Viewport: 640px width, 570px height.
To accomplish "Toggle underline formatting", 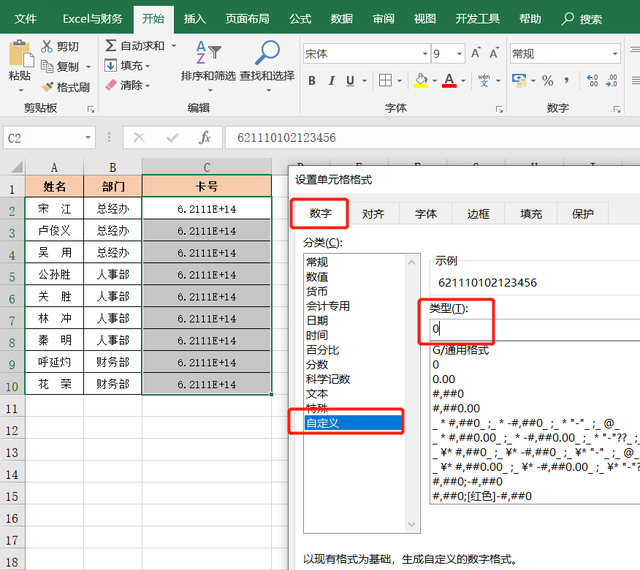I will 350,81.
